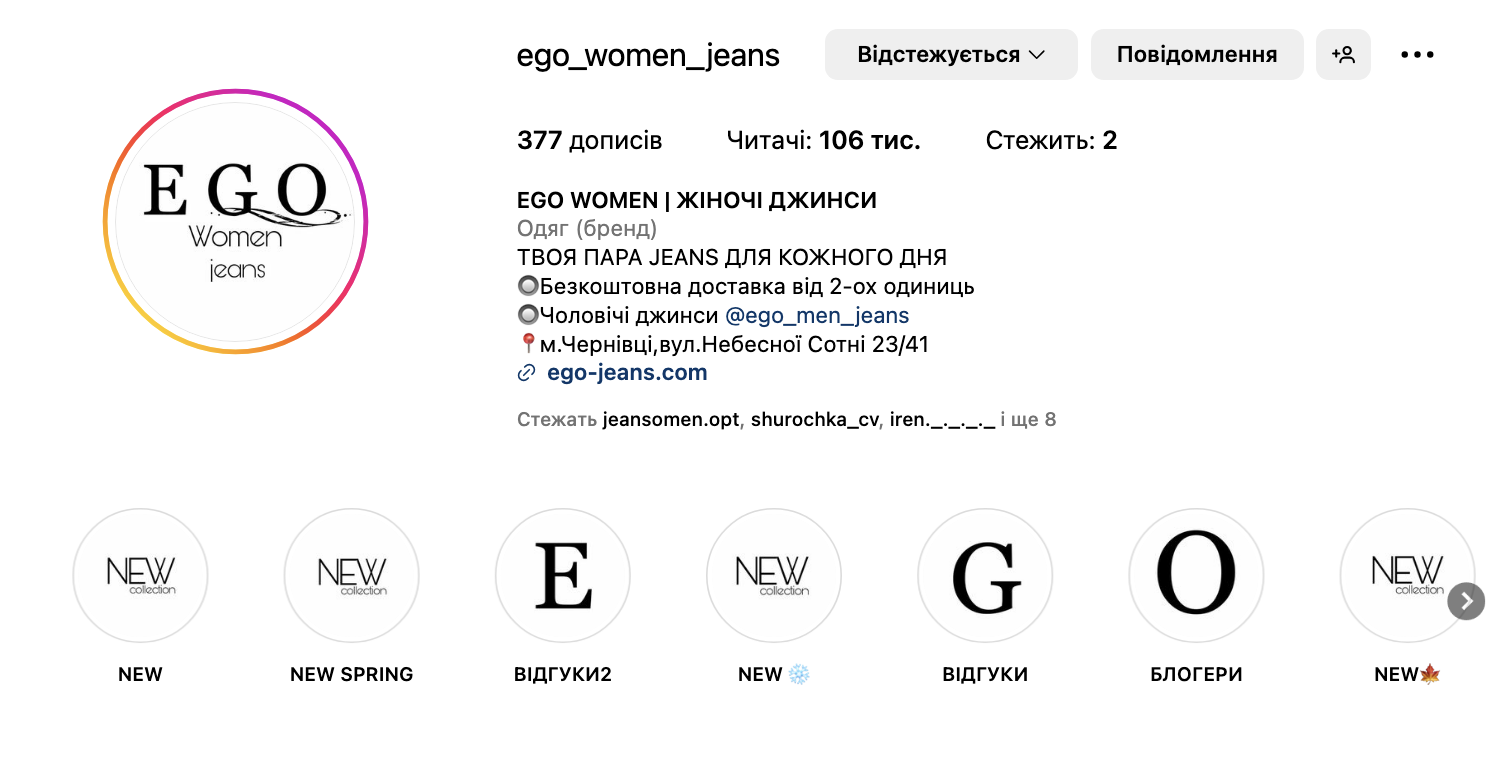The height and width of the screenshot is (772, 1502).
Task: View the Читачі 106 тис. followers list
Action: 823,141
